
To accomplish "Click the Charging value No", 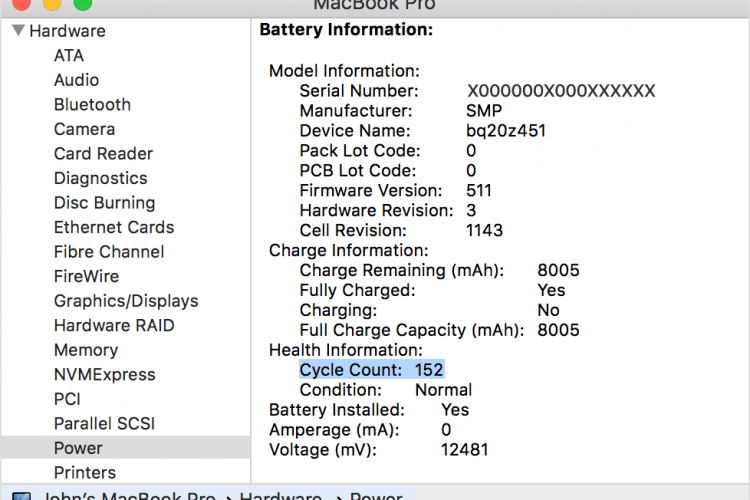I will pyautogui.click(x=549, y=311).
